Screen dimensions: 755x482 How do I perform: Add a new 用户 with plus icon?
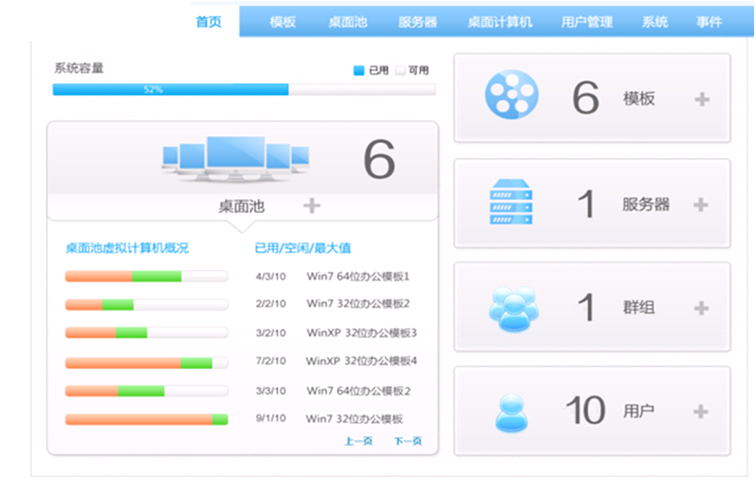tap(701, 411)
